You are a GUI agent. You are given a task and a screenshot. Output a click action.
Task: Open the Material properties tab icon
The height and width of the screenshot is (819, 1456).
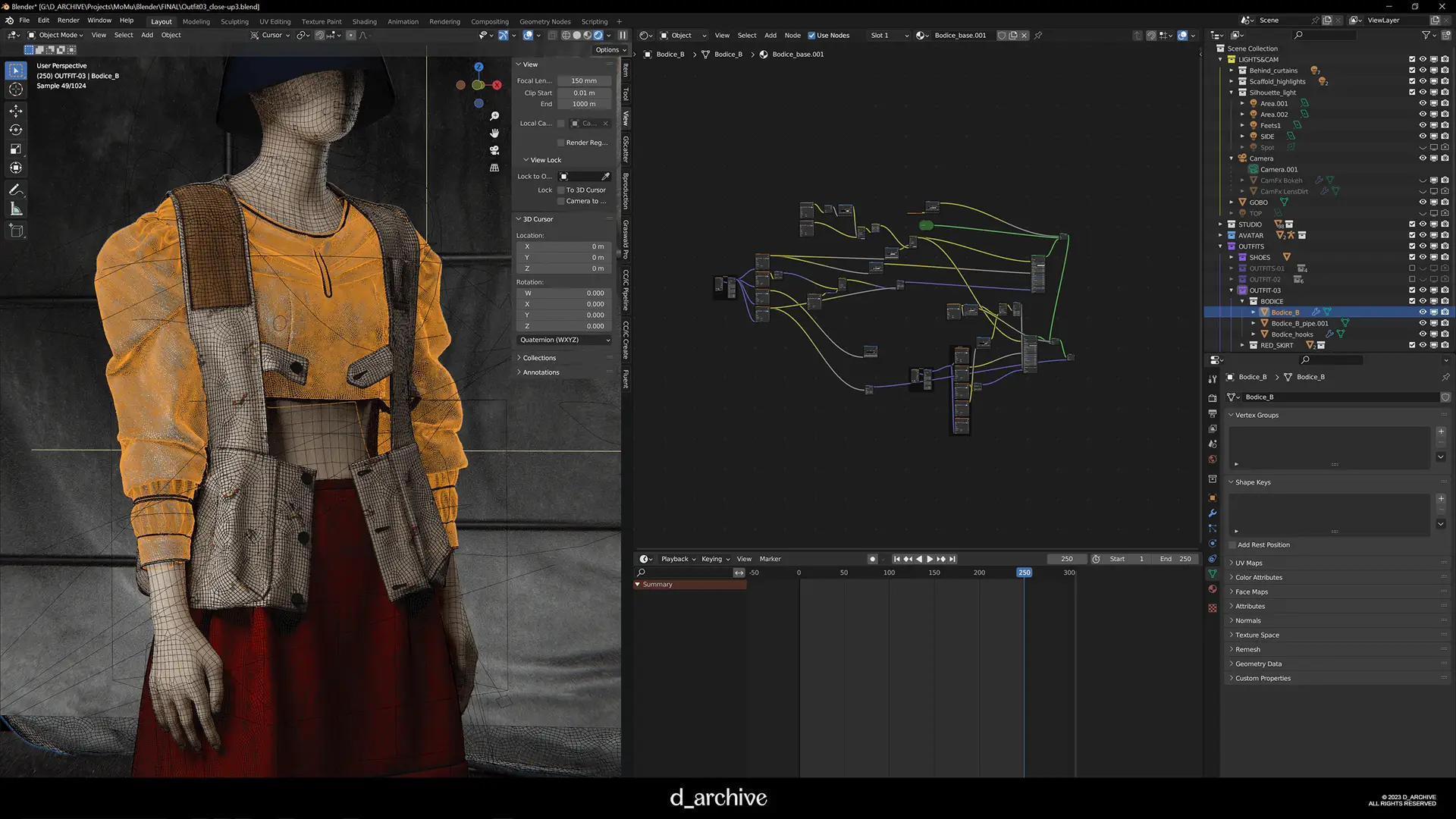tap(1213, 589)
